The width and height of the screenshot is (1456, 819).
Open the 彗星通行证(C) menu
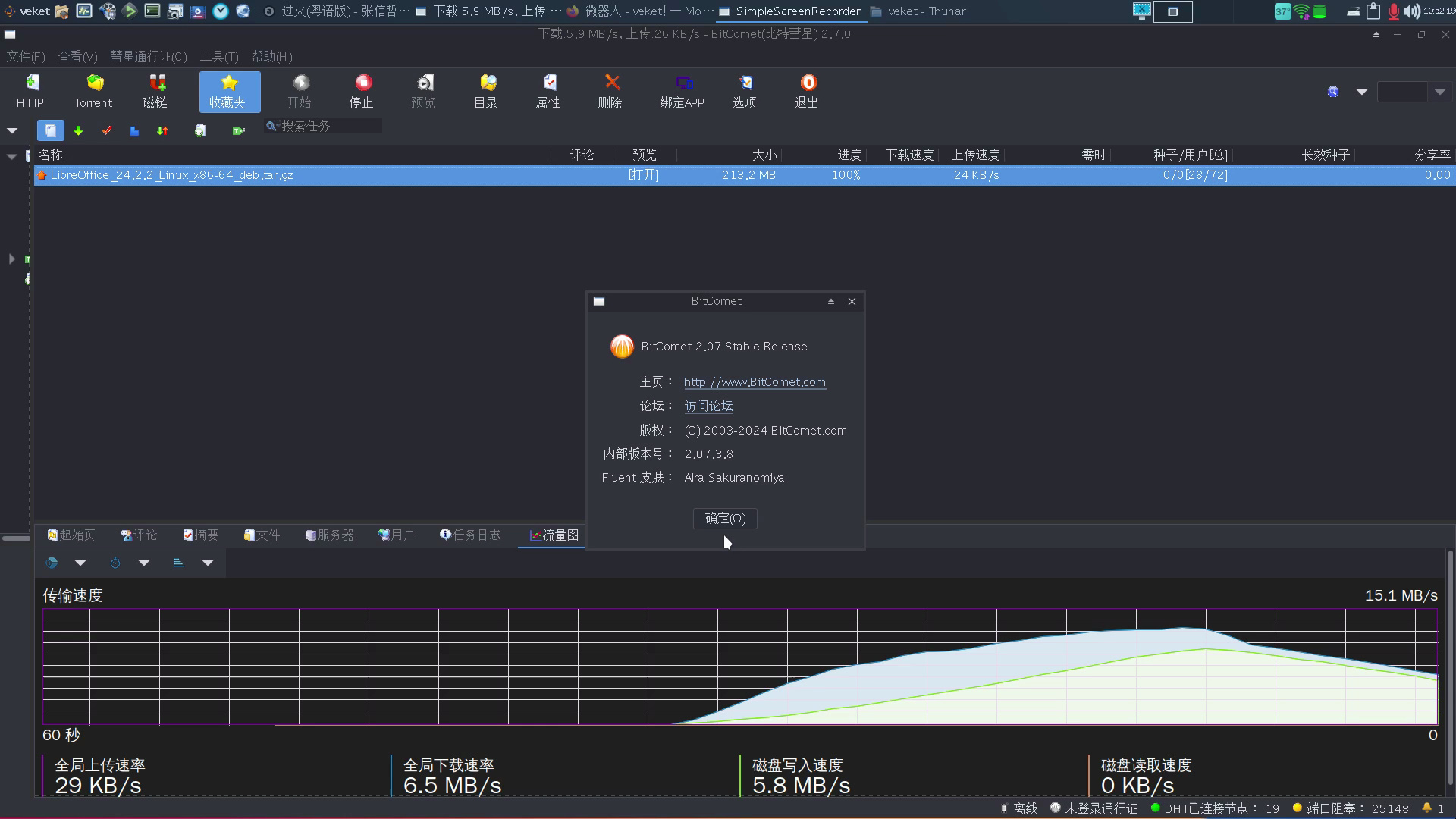tap(149, 57)
